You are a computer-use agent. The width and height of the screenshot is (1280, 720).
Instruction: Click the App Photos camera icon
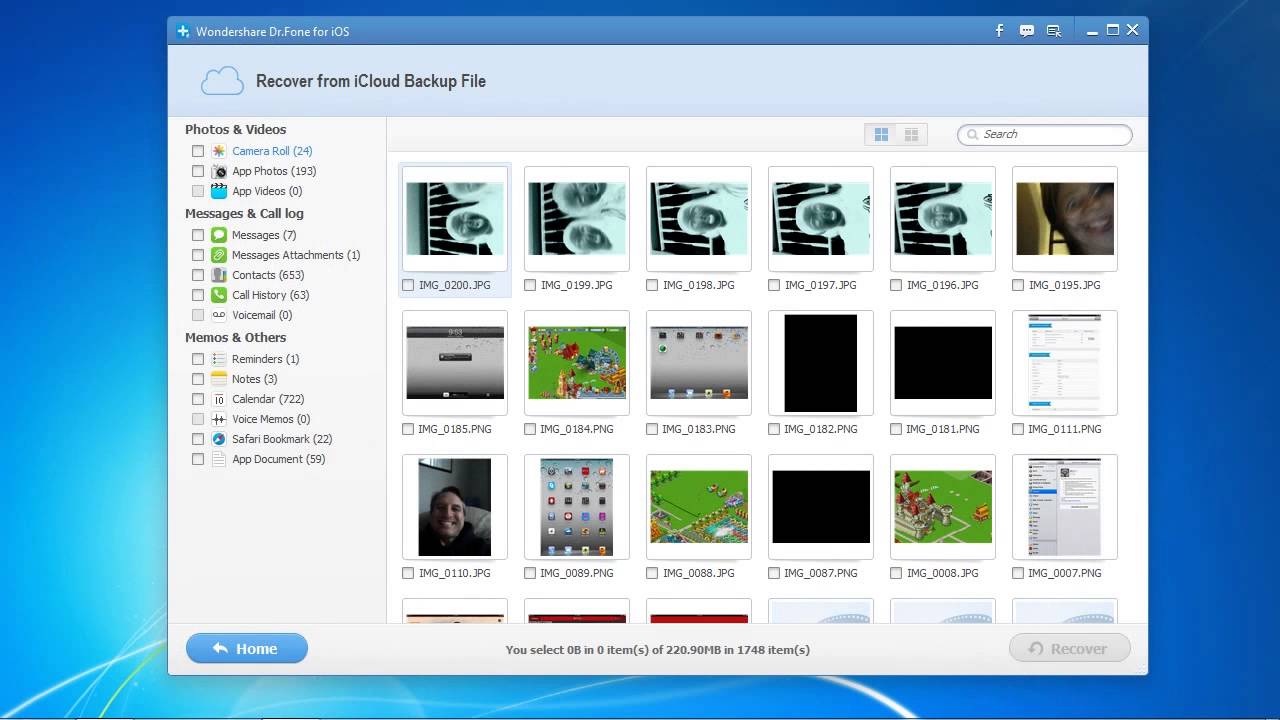pyautogui.click(x=219, y=171)
